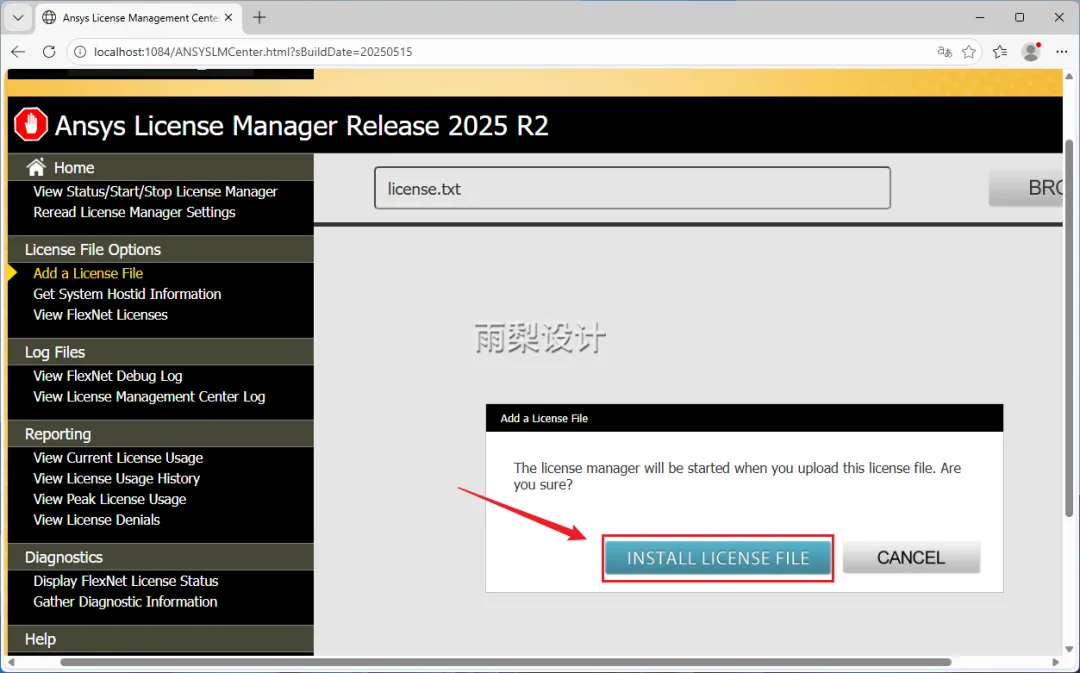Click the scroll down arrow
Viewport: 1080px width, 673px height.
click(1069, 650)
